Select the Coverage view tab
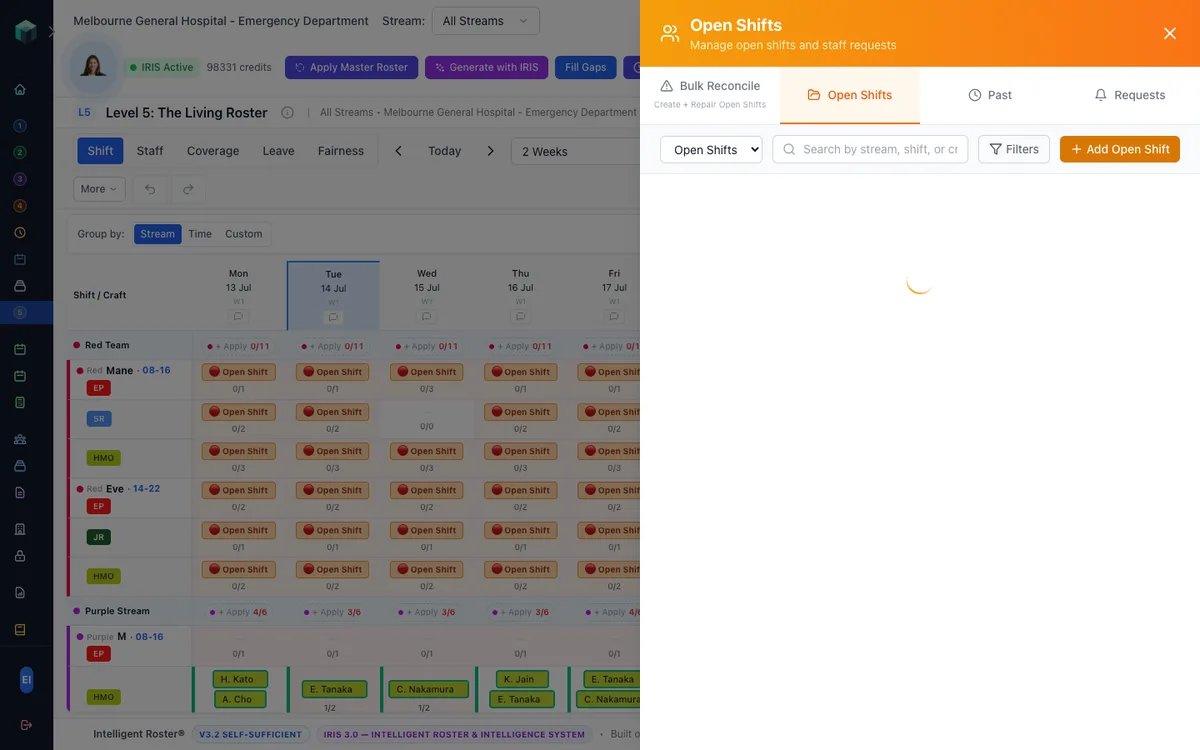 click(213, 151)
